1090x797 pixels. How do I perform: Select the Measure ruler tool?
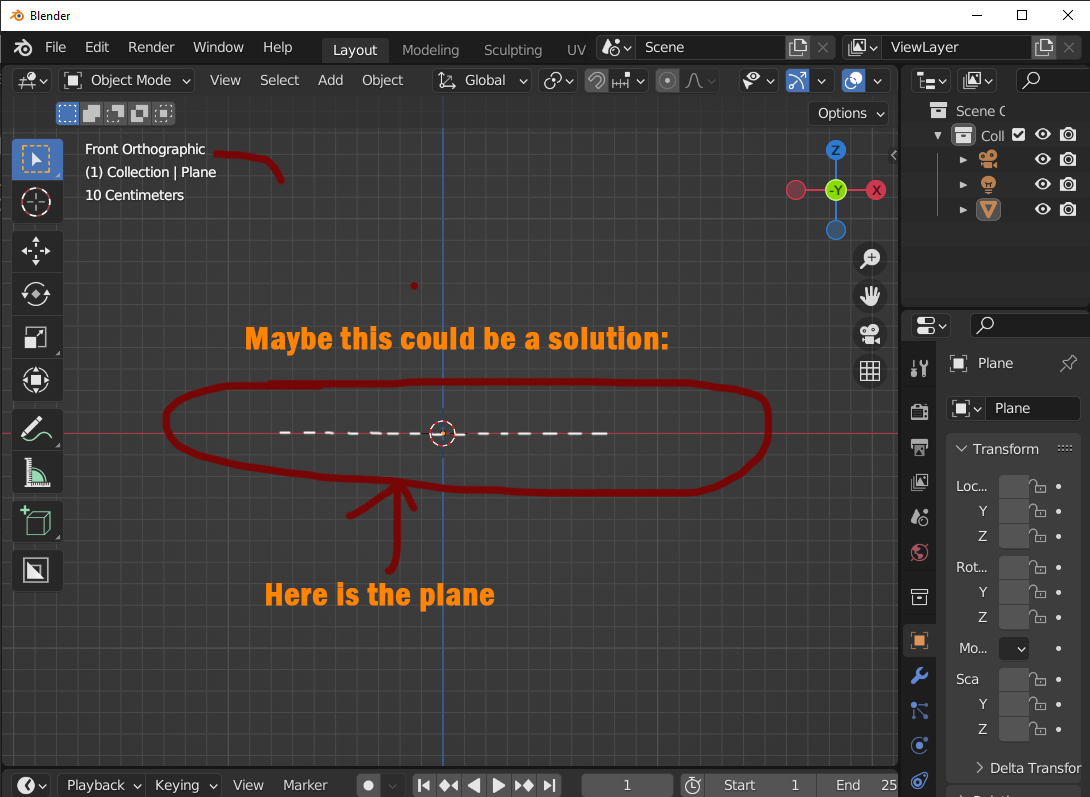click(x=36, y=473)
